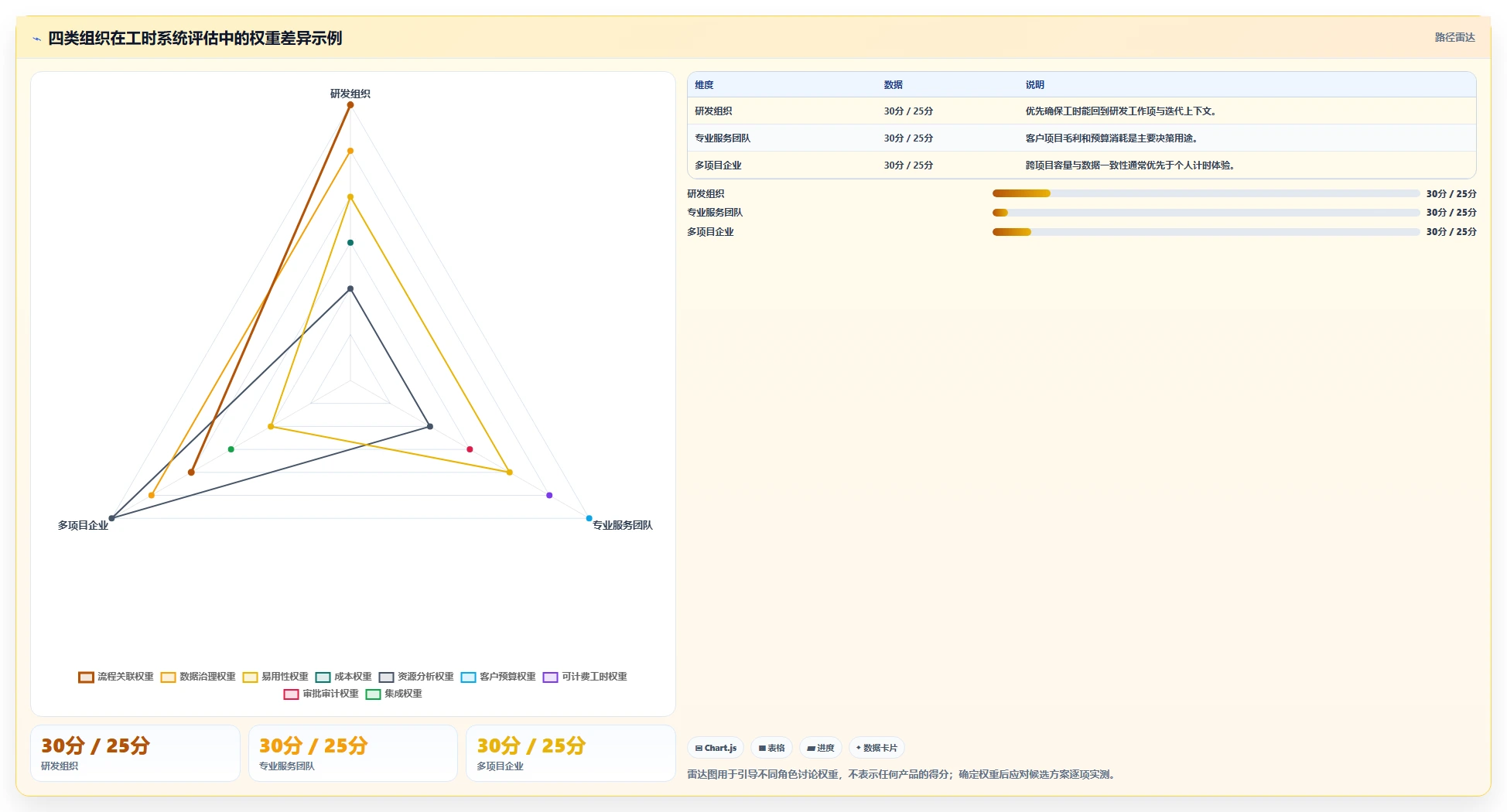Click the 研发组织 radar axis label
This screenshot has height=812, width=1507.
350,94
